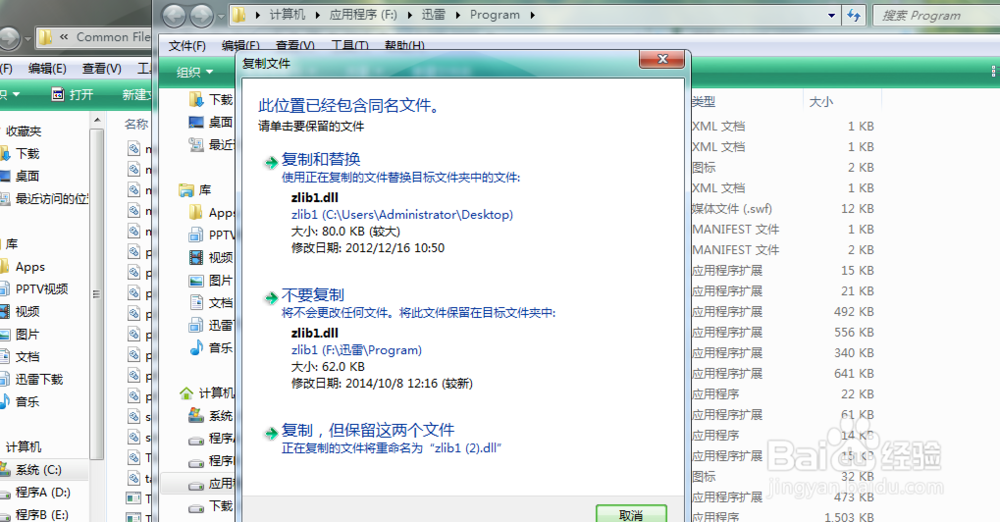Select 最近访问的位置 in Common Files window sidebar
The height and width of the screenshot is (522, 1000).
tap(44, 199)
